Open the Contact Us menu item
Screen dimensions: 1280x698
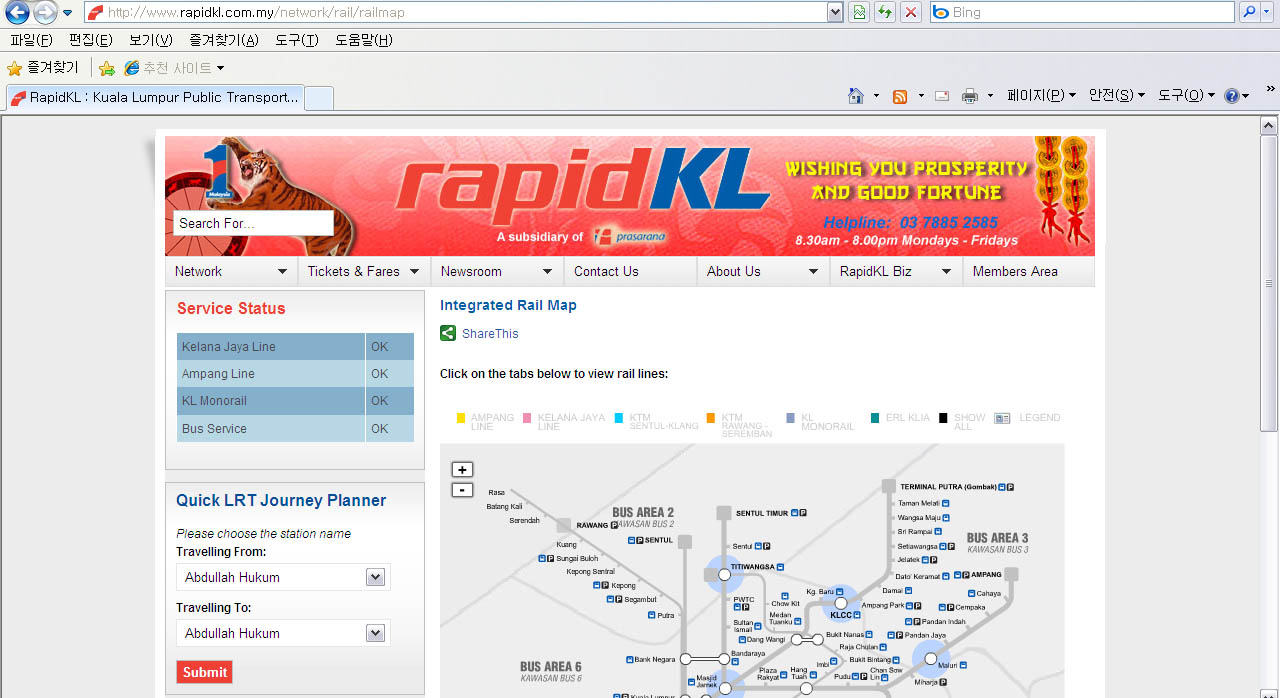point(606,271)
